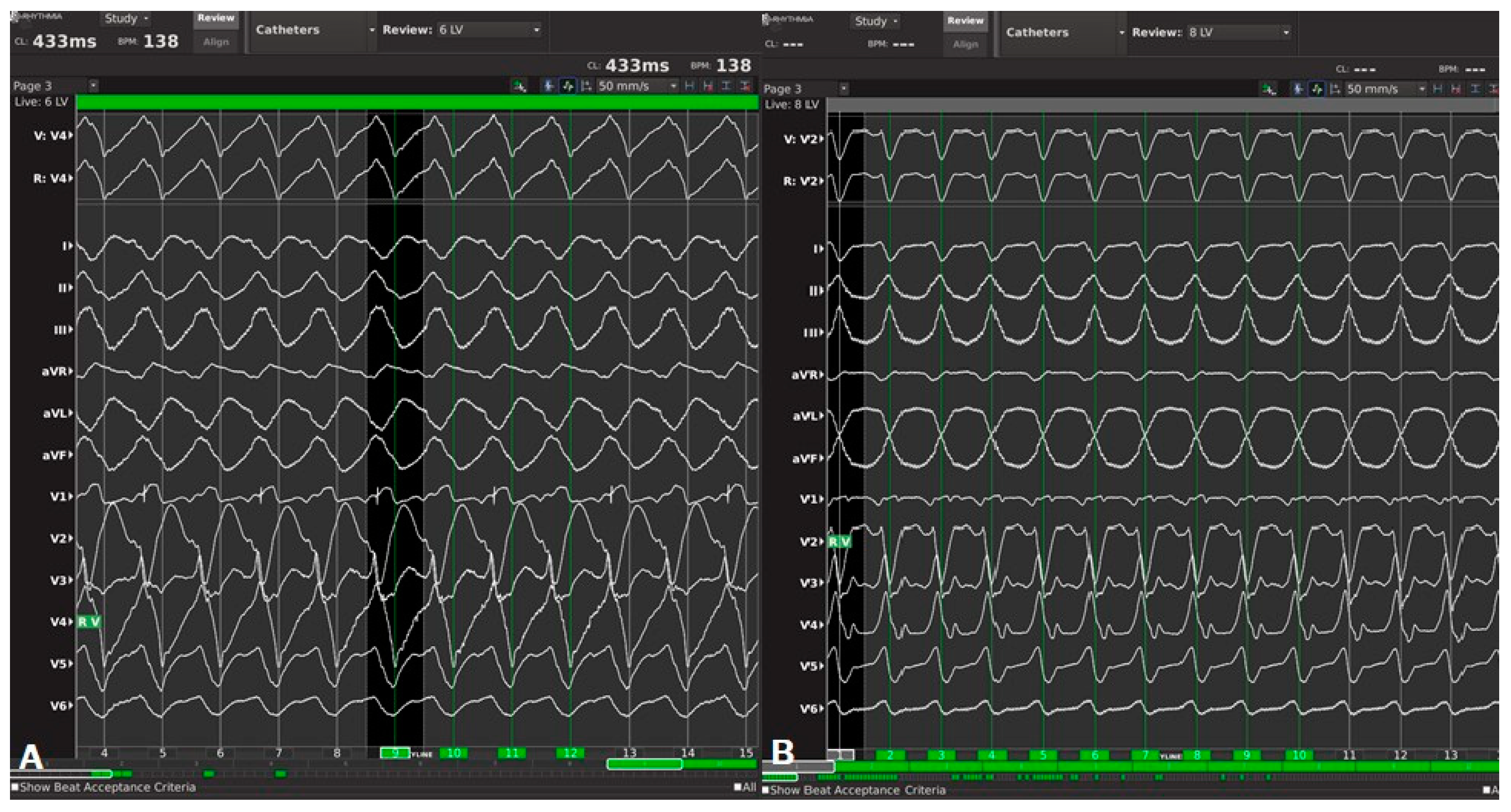Click the green Live 6 LV progress bar
Image resolution: width=1511 pixels, height=812 pixels.
pos(417,103)
